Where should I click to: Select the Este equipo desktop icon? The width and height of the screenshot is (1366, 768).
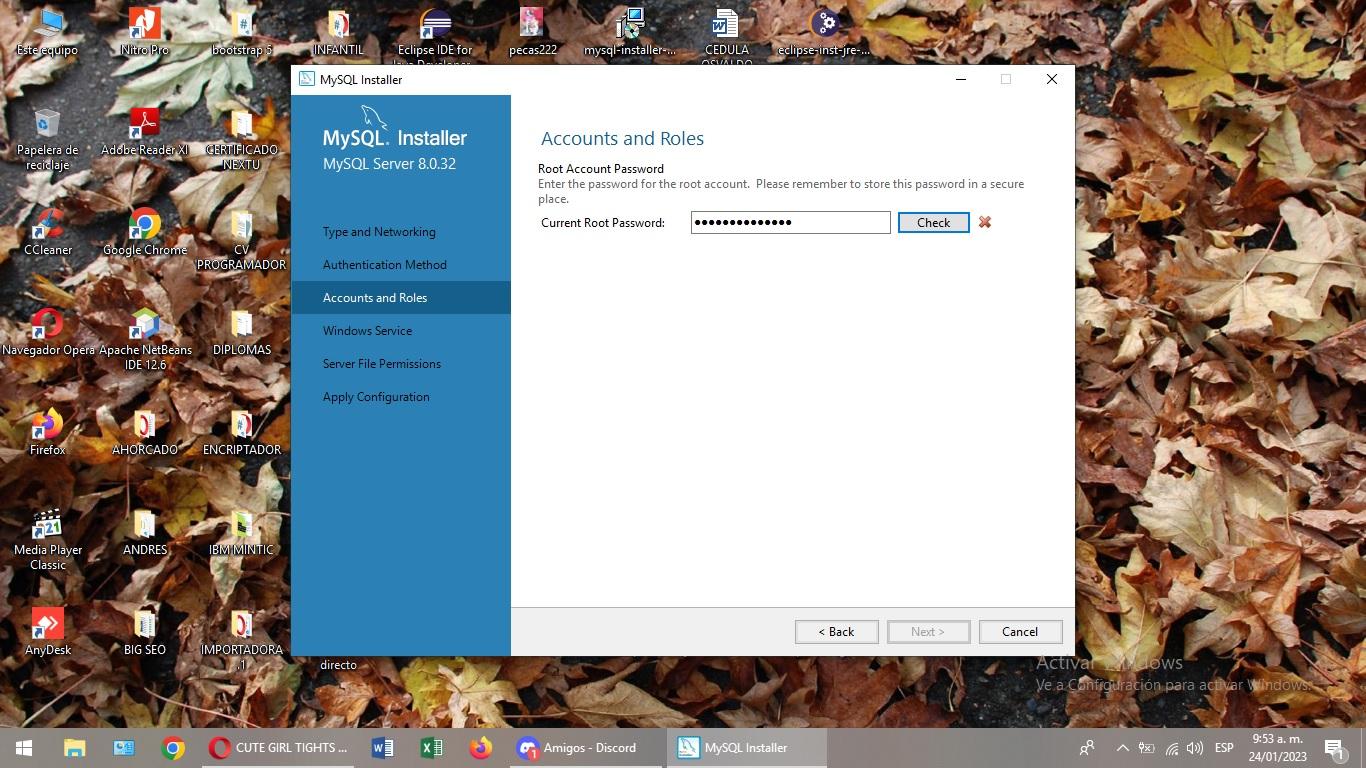tap(47, 32)
